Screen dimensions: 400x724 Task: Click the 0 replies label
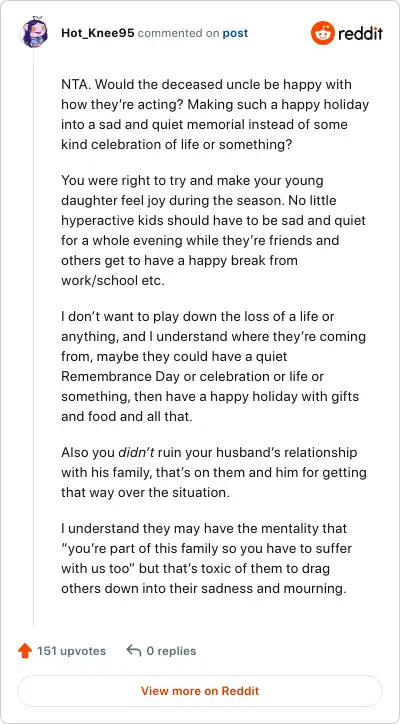(x=171, y=651)
